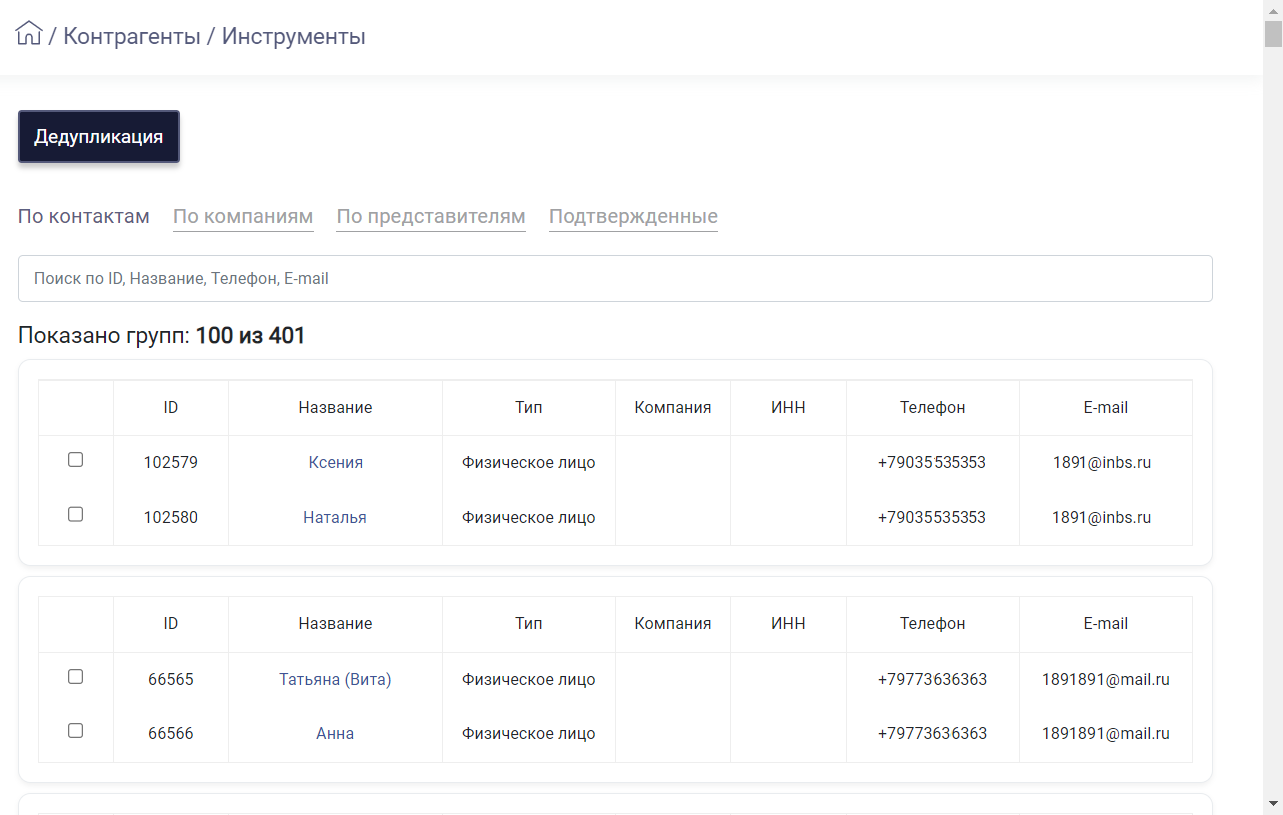The height and width of the screenshot is (815, 1283).
Task: Switch to the По компаниям tab
Action: point(243,217)
